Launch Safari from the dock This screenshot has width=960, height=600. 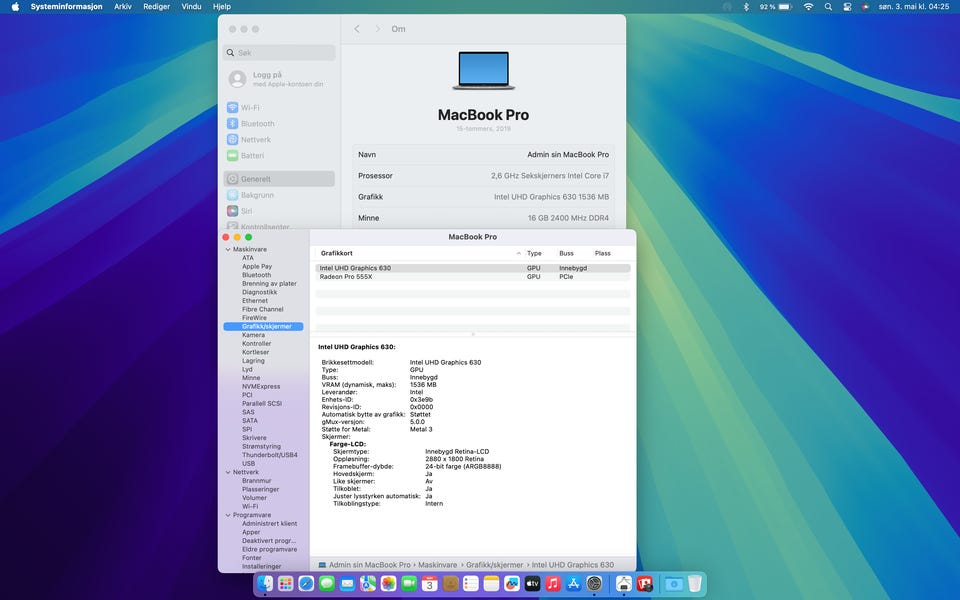(306, 583)
